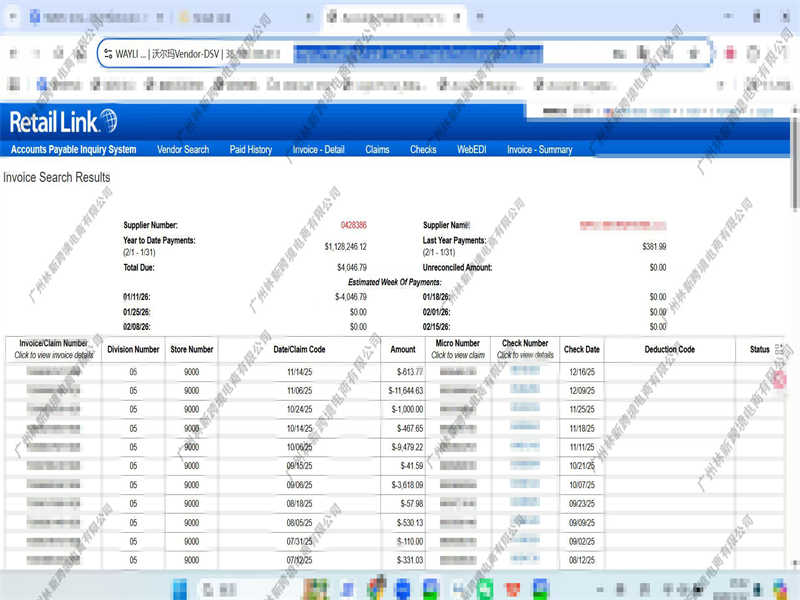The image size is (800, 600).
Task: Select Last Year Payments value $381.99
Action: [x=654, y=246]
